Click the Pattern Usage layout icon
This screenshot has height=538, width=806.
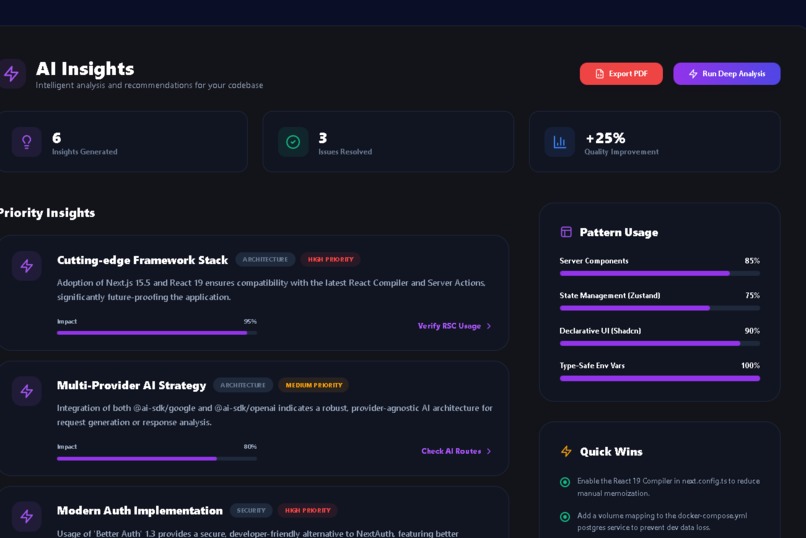click(566, 232)
